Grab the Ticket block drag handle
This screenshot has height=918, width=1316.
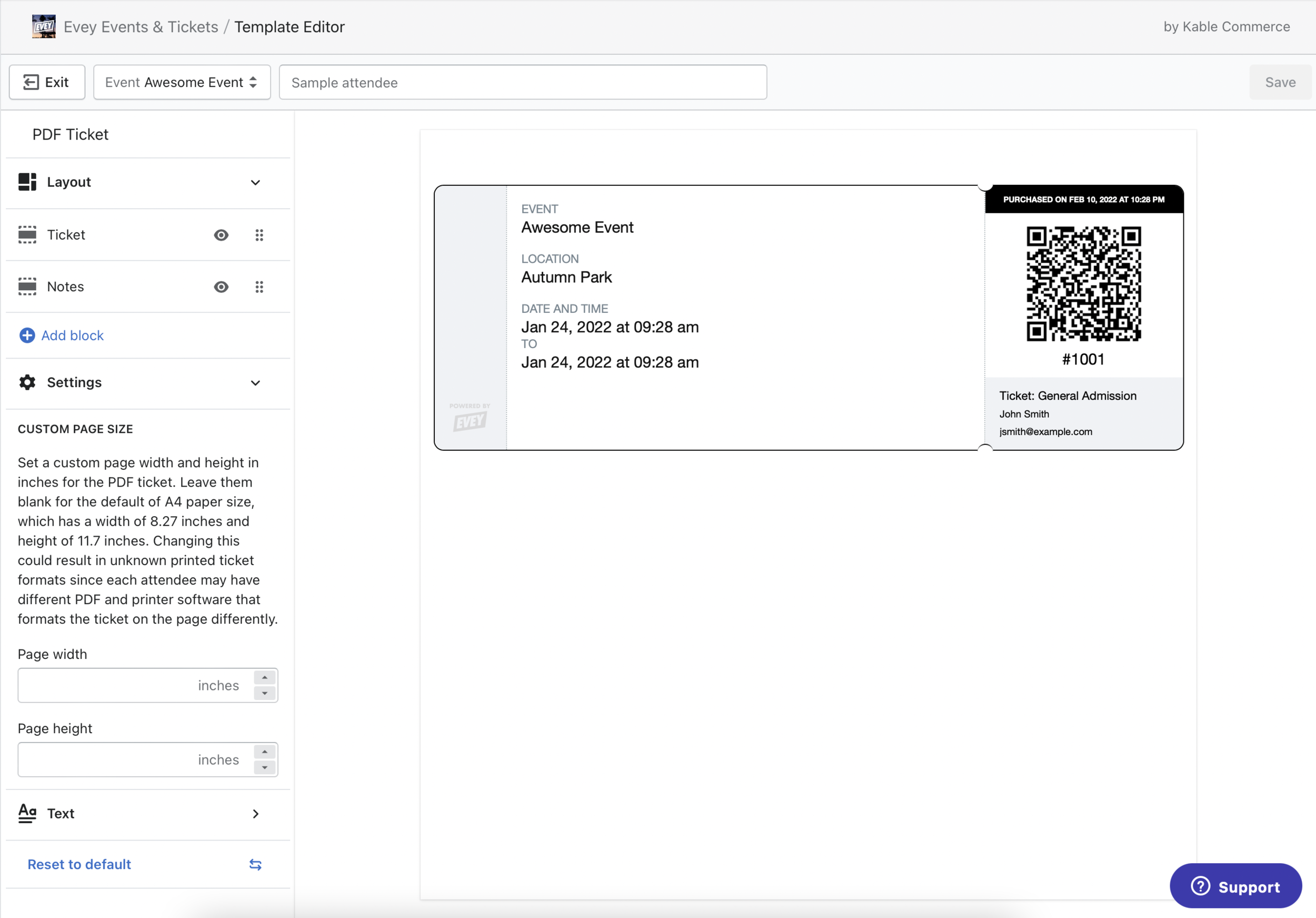coord(259,234)
